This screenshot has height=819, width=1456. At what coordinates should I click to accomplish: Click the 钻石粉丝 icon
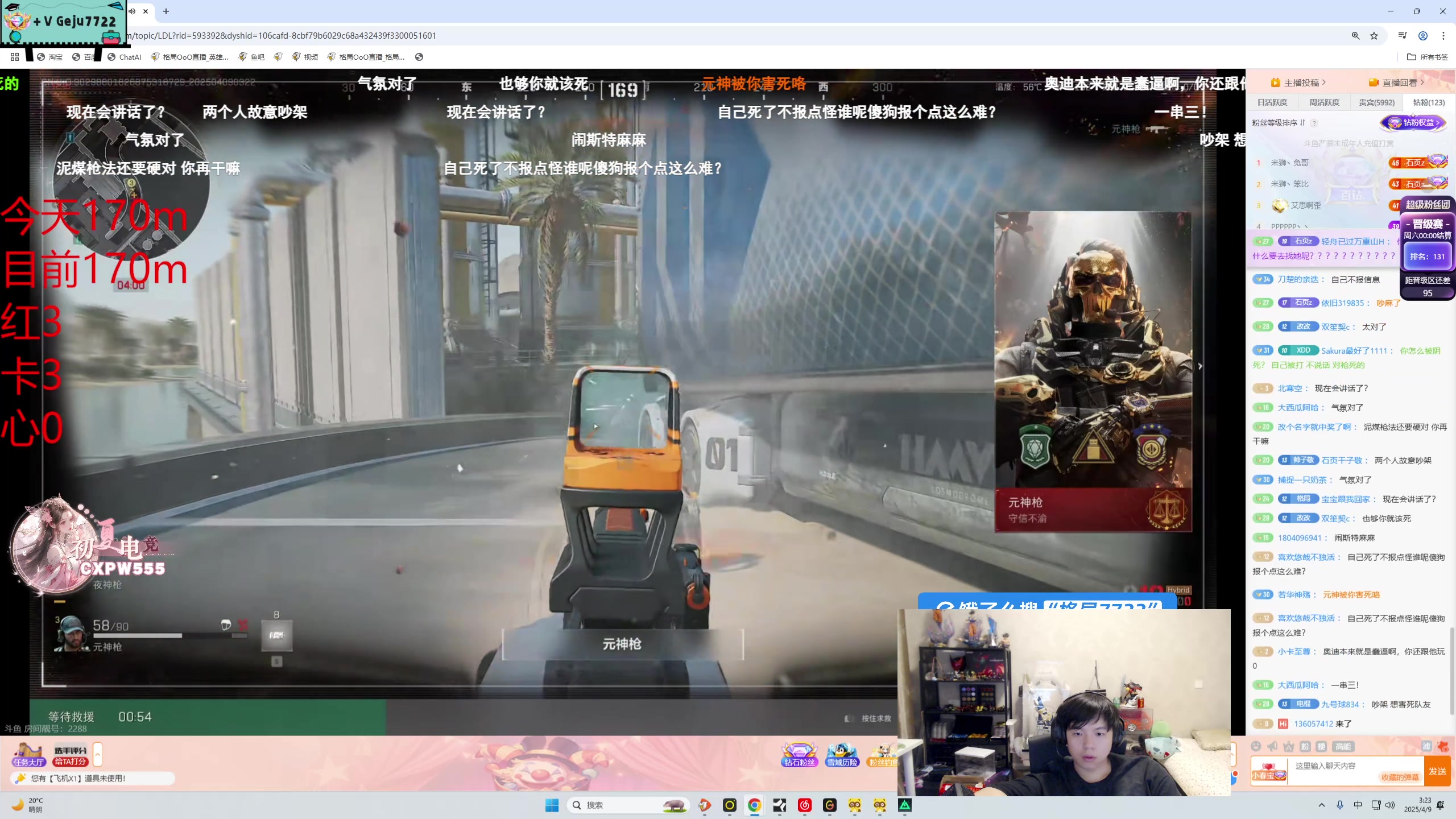click(x=799, y=755)
